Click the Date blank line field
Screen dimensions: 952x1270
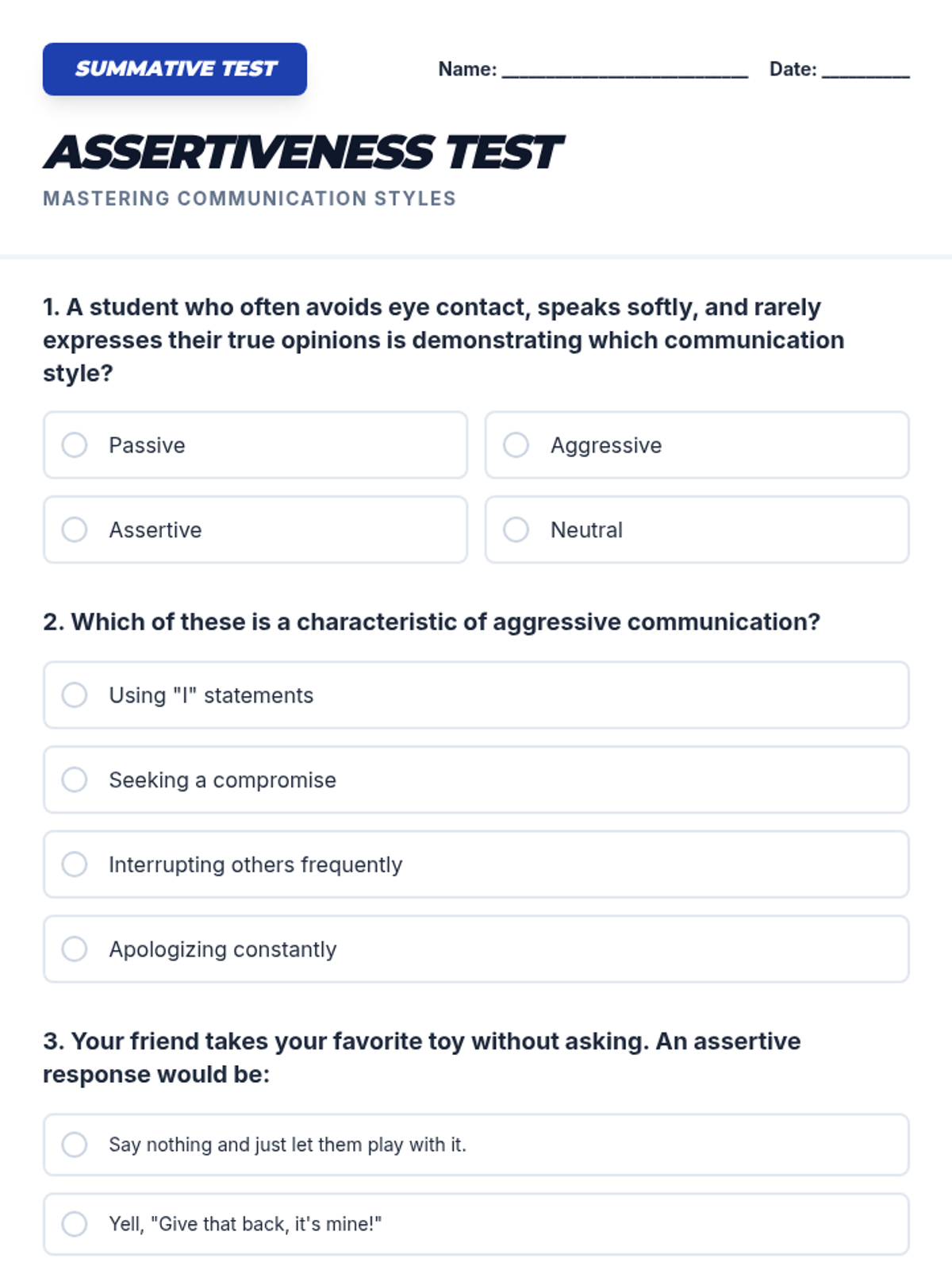coord(866,70)
